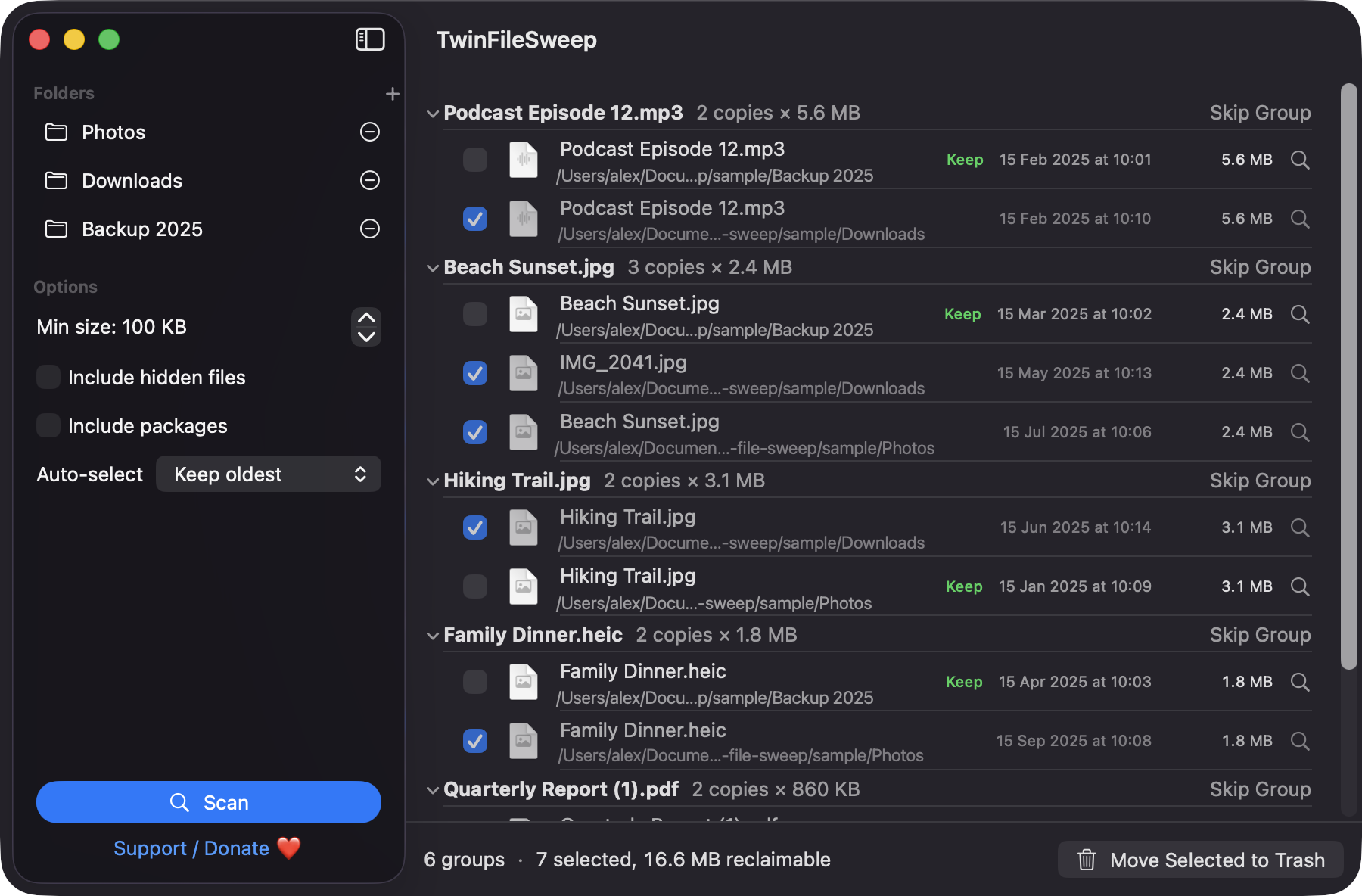Screen dimensions: 1362x896
Task: Check Beach Sunset.jpg in Backup 2025
Action: click(x=475, y=314)
